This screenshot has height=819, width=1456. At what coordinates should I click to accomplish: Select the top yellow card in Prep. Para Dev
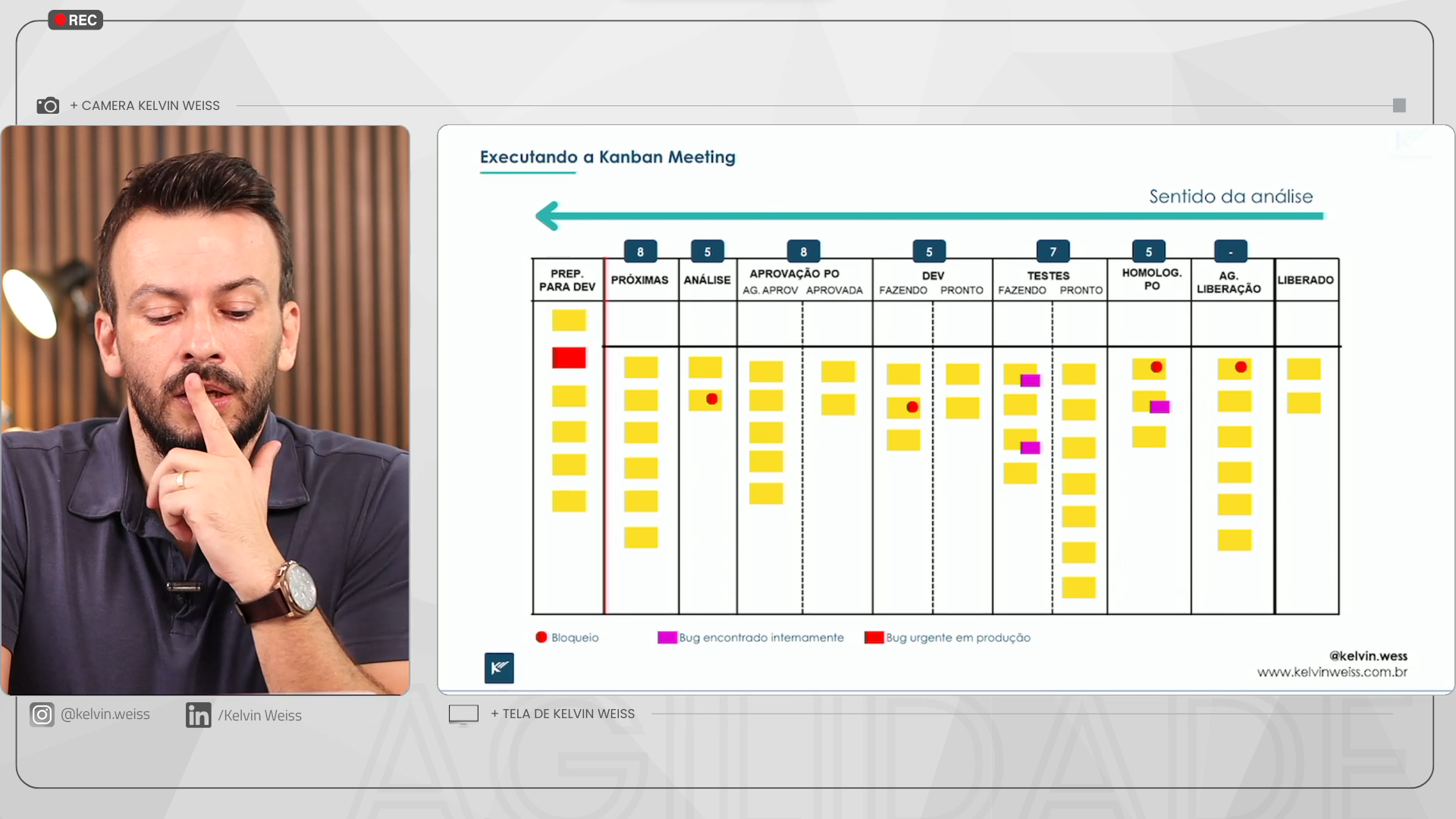(569, 320)
